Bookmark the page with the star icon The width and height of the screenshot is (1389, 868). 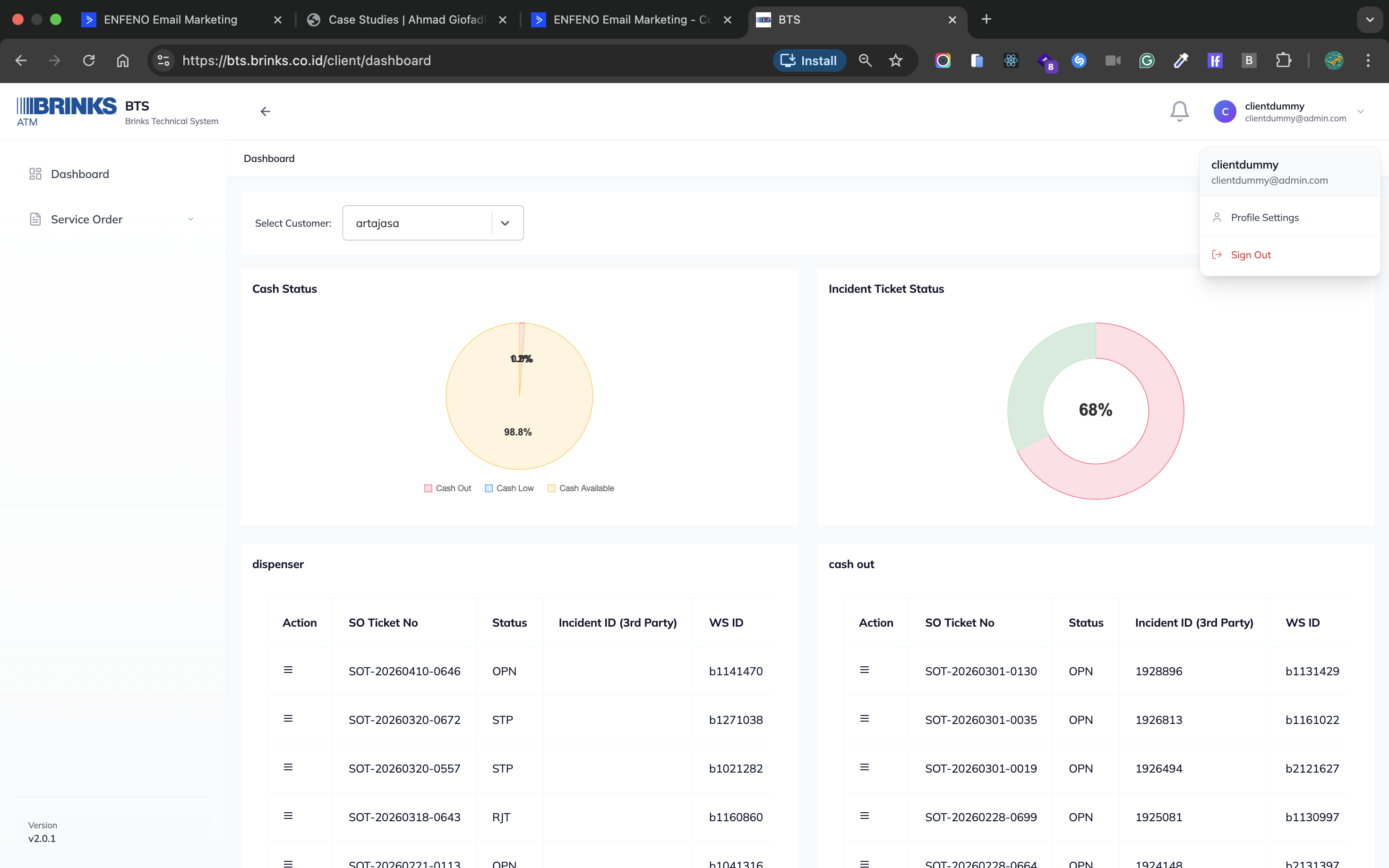pyautogui.click(x=895, y=61)
